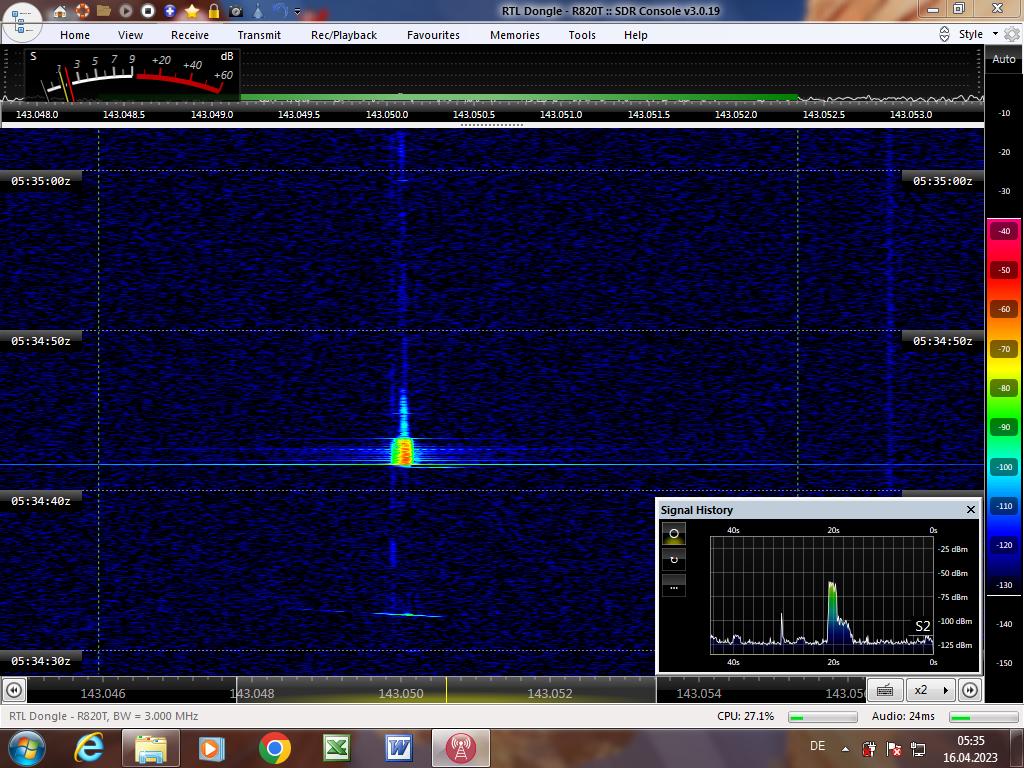This screenshot has width=1024, height=768.
Task: Click 143.052 on the bottom frequency navigator
Action: 549,694
